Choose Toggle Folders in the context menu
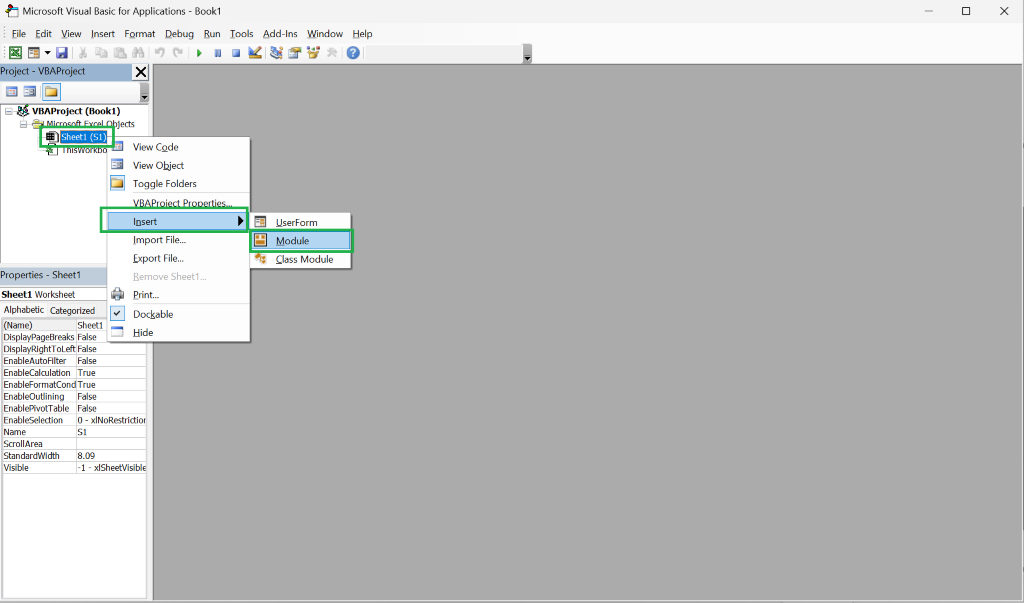The width and height of the screenshot is (1024, 603). 178,184
